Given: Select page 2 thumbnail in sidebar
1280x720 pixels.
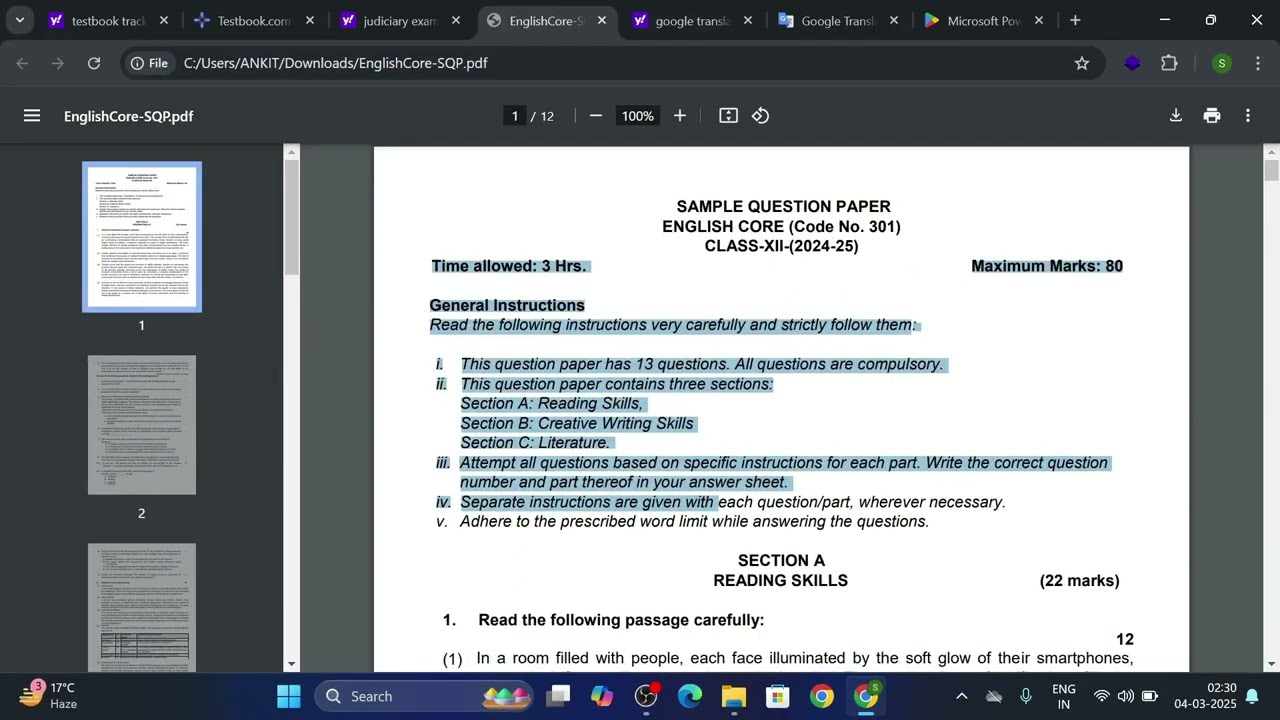Looking at the screenshot, I should pyautogui.click(x=142, y=425).
